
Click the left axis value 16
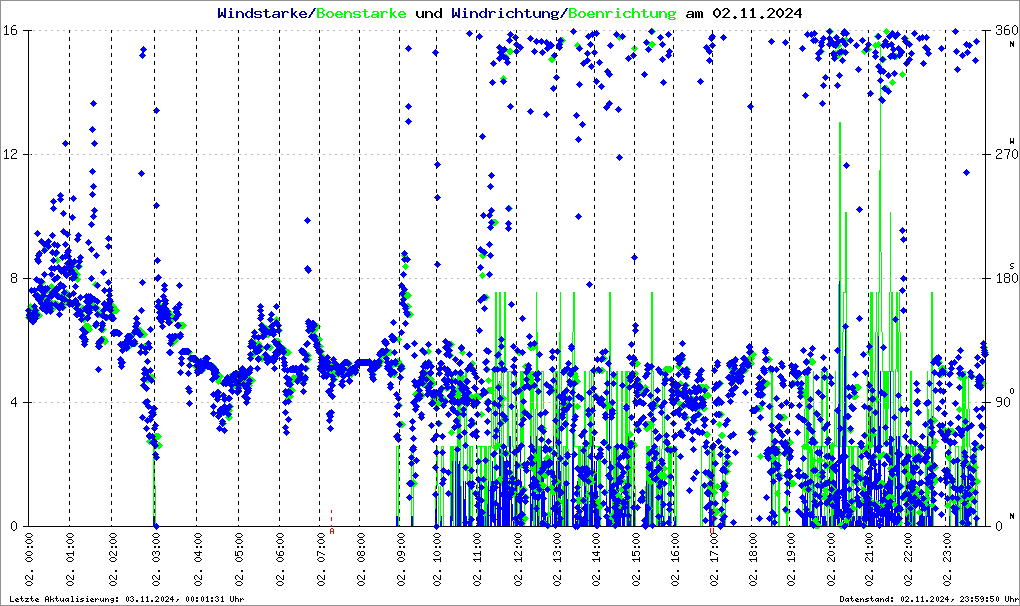pyautogui.click(x=10, y=31)
